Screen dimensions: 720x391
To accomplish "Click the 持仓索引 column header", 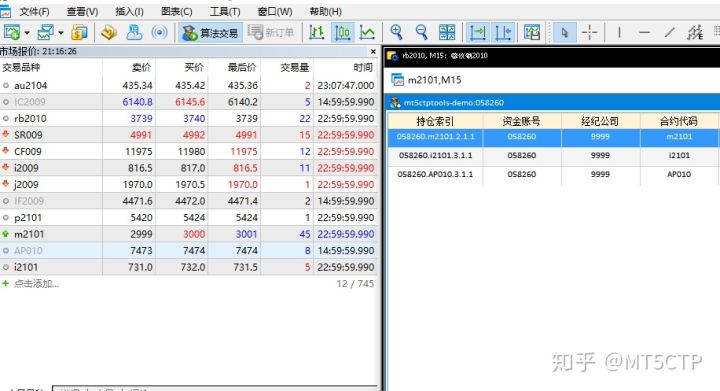I will [x=435, y=121].
